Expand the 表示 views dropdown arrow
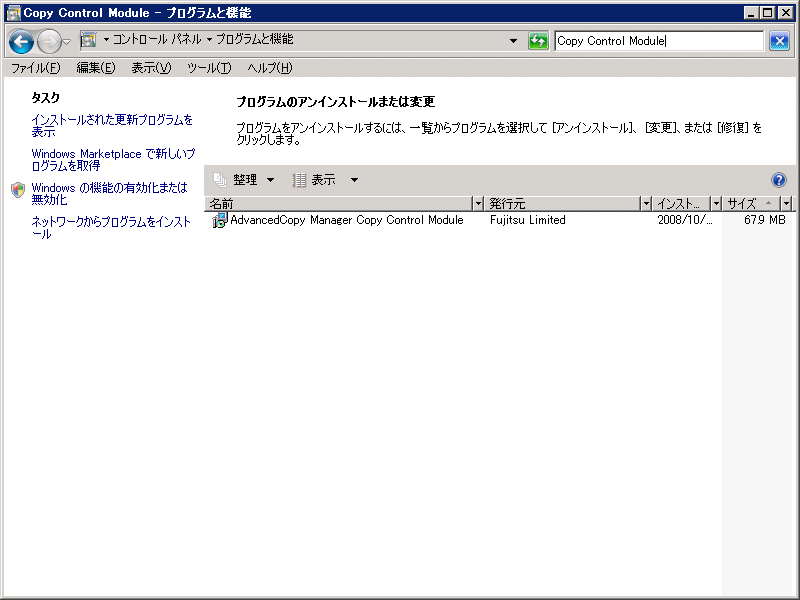The image size is (800, 600). [354, 180]
